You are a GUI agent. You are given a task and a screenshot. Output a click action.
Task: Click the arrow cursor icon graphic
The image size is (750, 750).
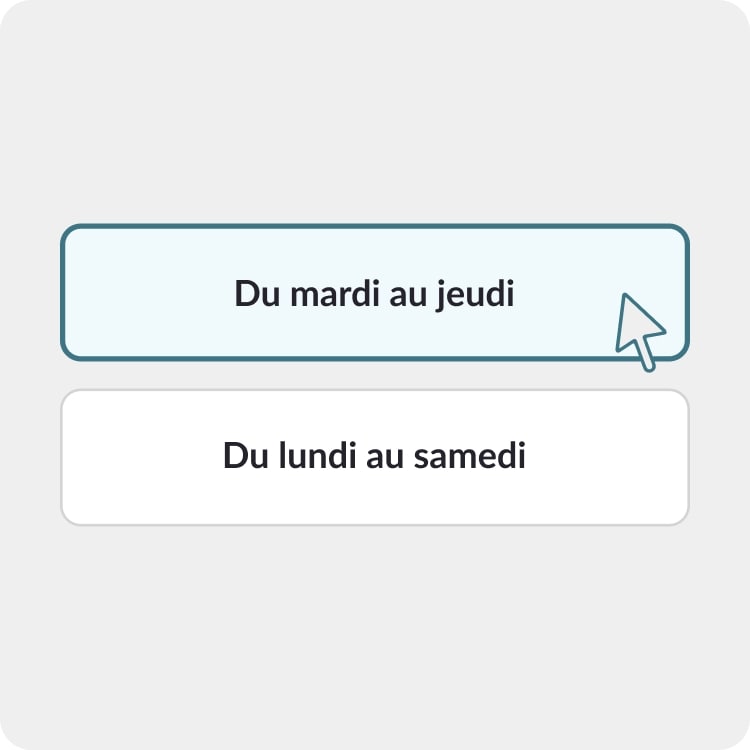click(x=638, y=330)
